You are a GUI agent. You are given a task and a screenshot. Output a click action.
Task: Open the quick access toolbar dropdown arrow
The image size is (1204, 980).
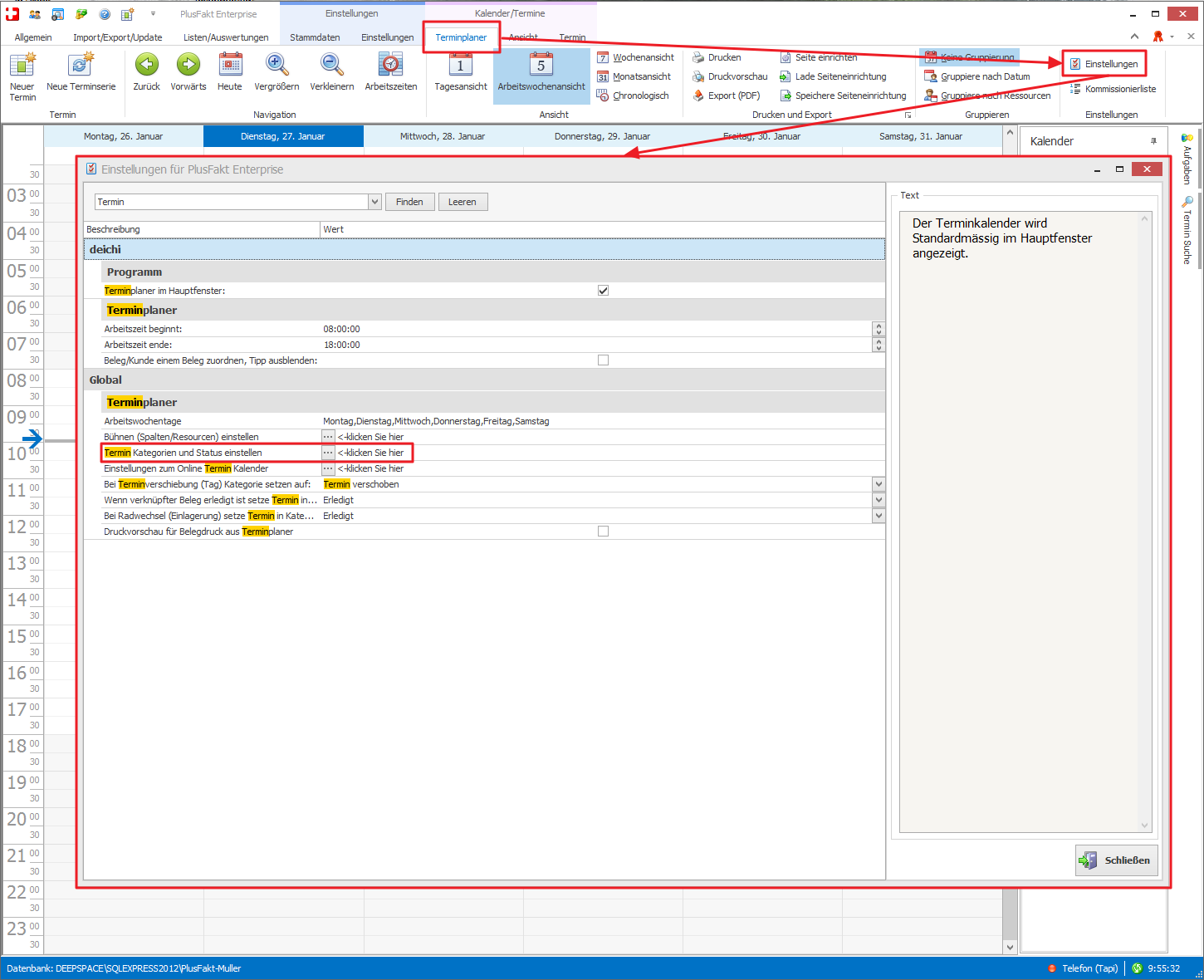click(153, 14)
